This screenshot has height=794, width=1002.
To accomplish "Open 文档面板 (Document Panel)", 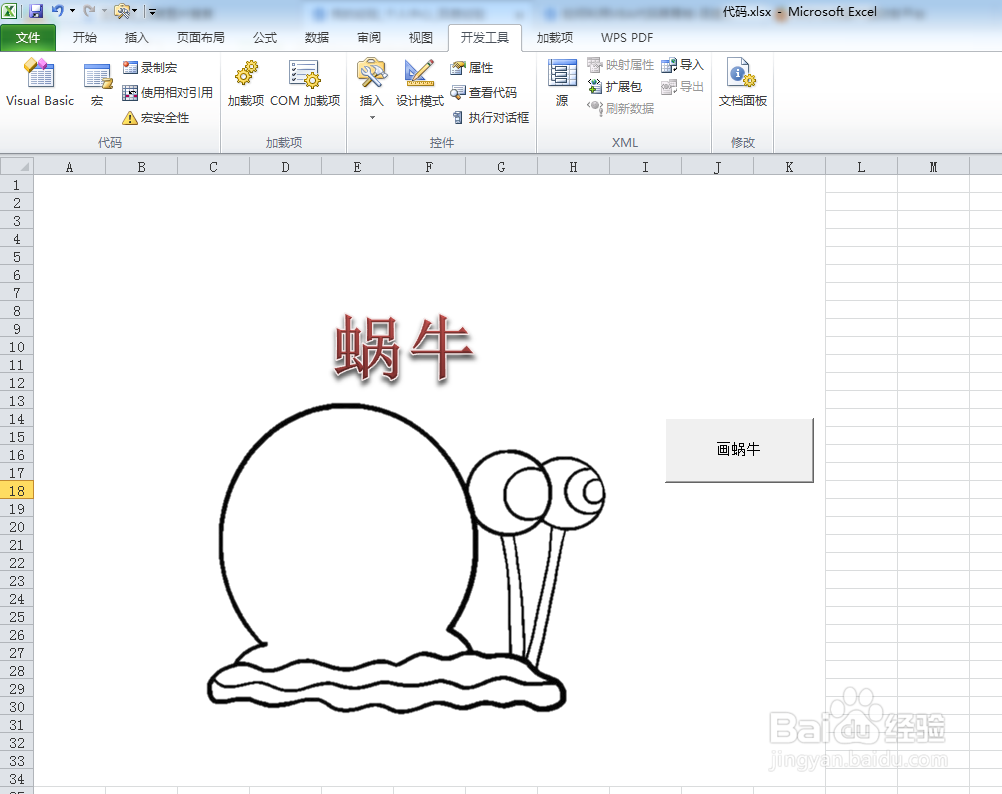I will click(741, 85).
